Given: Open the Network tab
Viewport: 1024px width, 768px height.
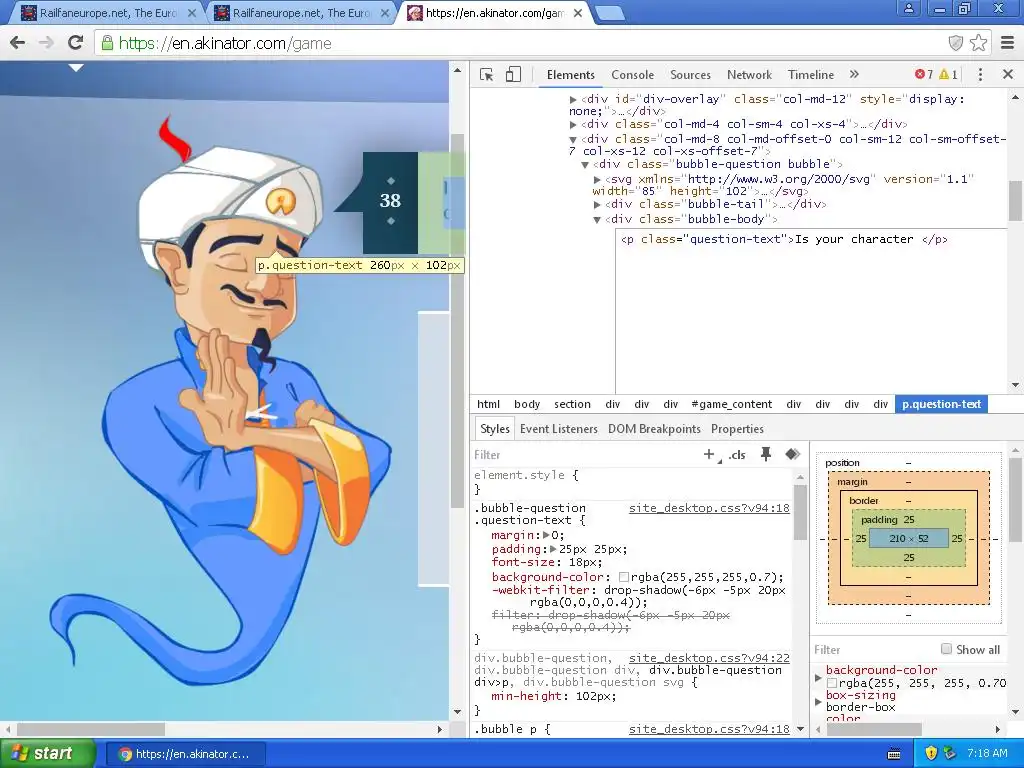Looking at the screenshot, I should [749, 74].
